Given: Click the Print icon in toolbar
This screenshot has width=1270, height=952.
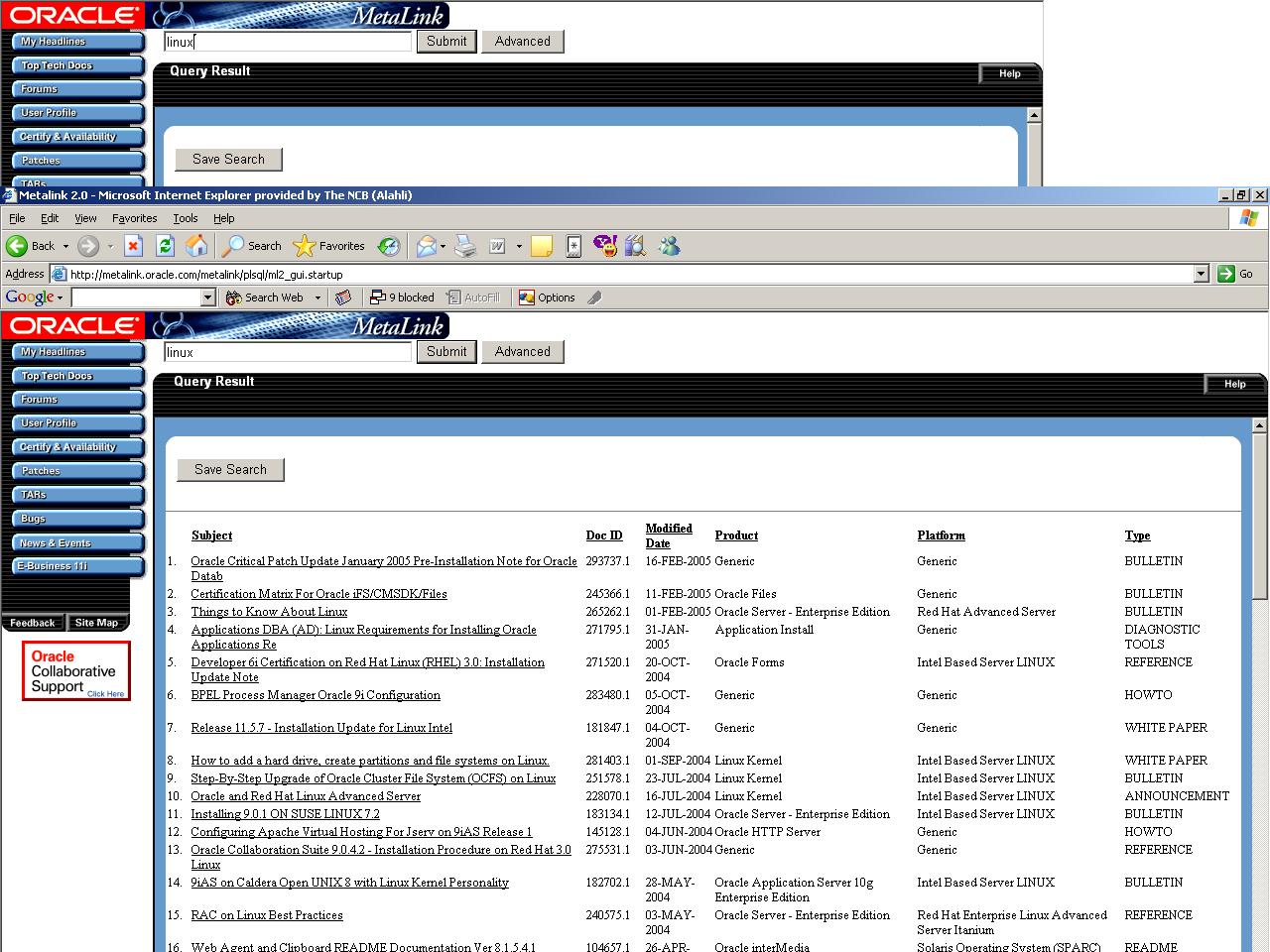Looking at the screenshot, I should [465, 246].
